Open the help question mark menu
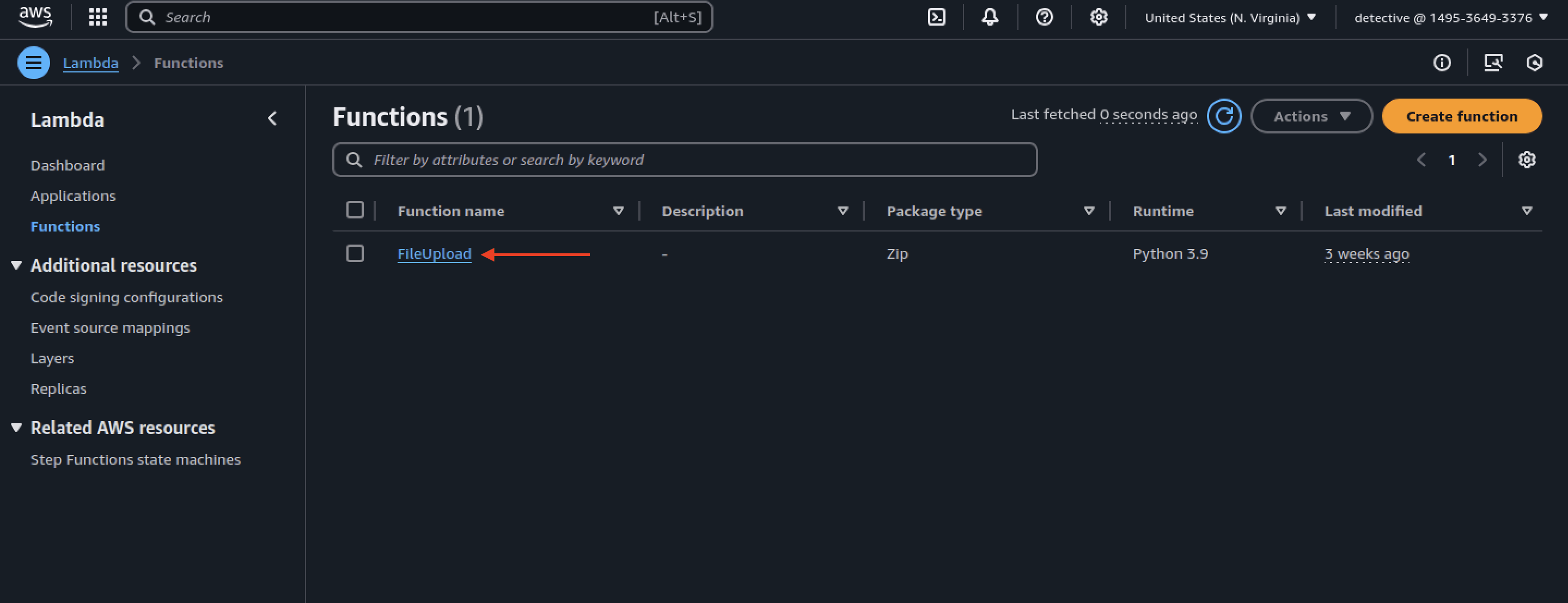The height and width of the screenshot is (603, 1568). click(1044, 17)
